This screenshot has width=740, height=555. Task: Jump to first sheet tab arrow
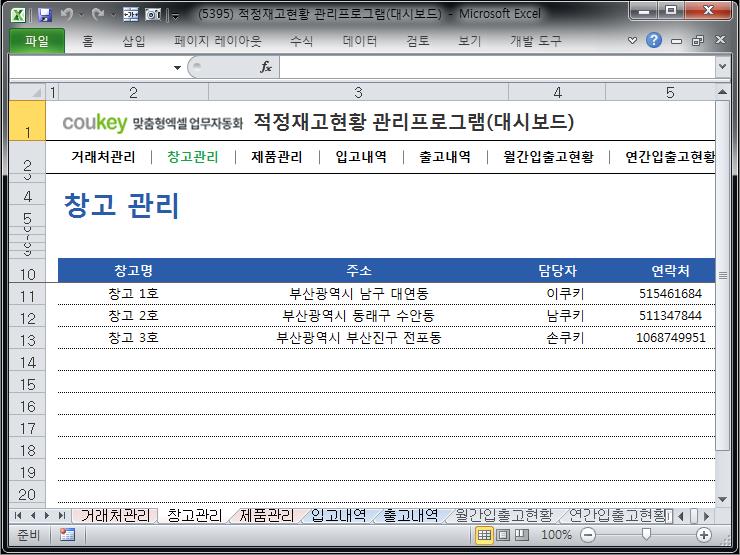[x=18, y=516]
